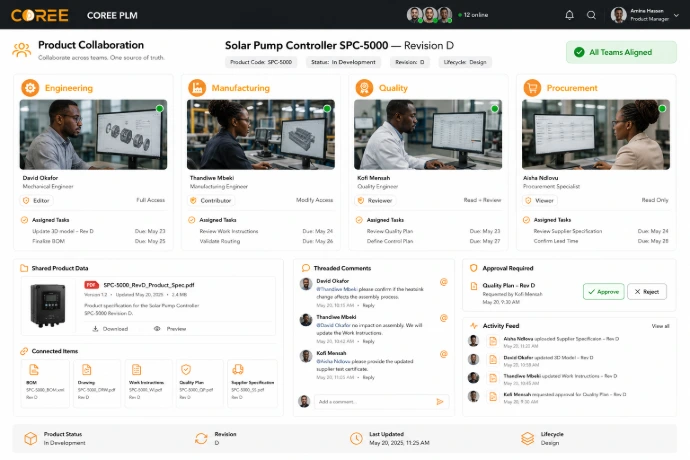Approve the Quality Plan Rev D
This screenshot has width=690, height=460.
click(603, 292)
